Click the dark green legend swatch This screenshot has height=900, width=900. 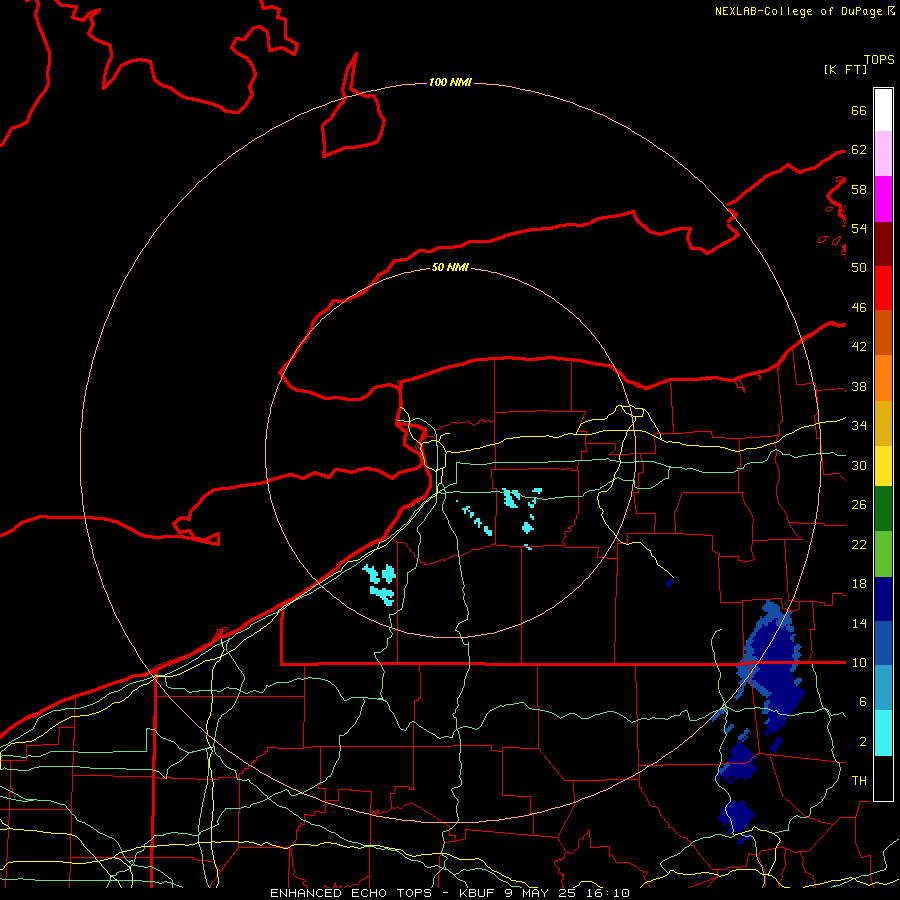pos(883,509)
